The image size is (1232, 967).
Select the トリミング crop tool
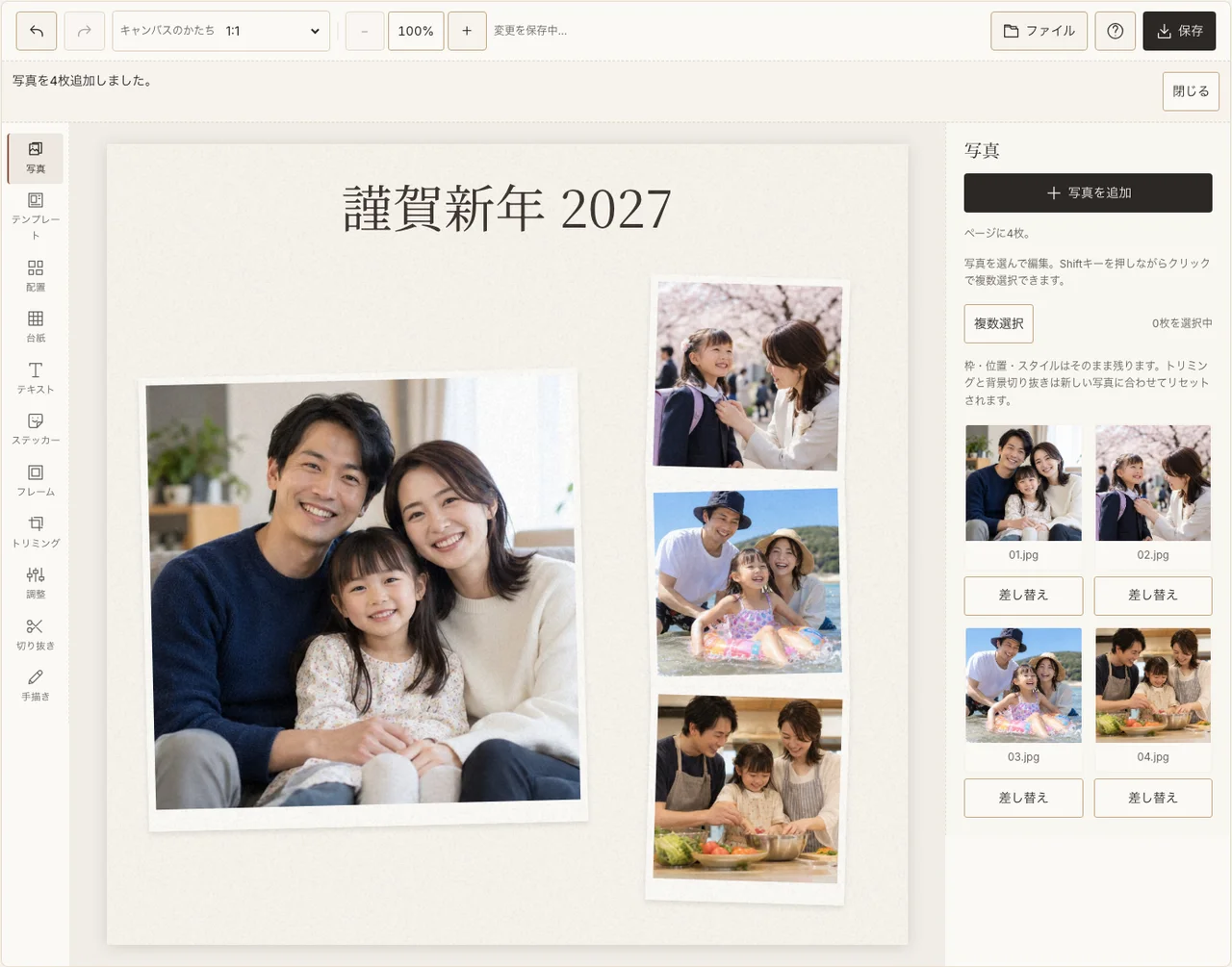(x=36, y=531)
